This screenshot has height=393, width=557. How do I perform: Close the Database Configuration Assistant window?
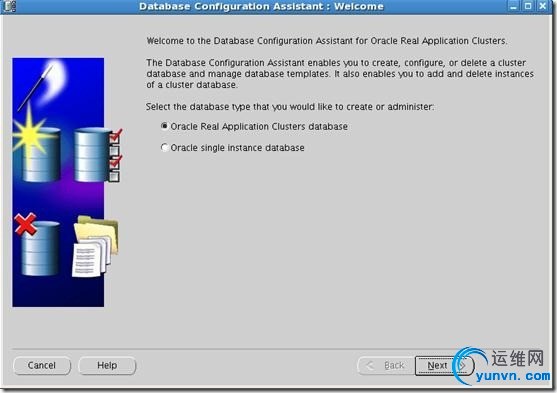point(543,6)
